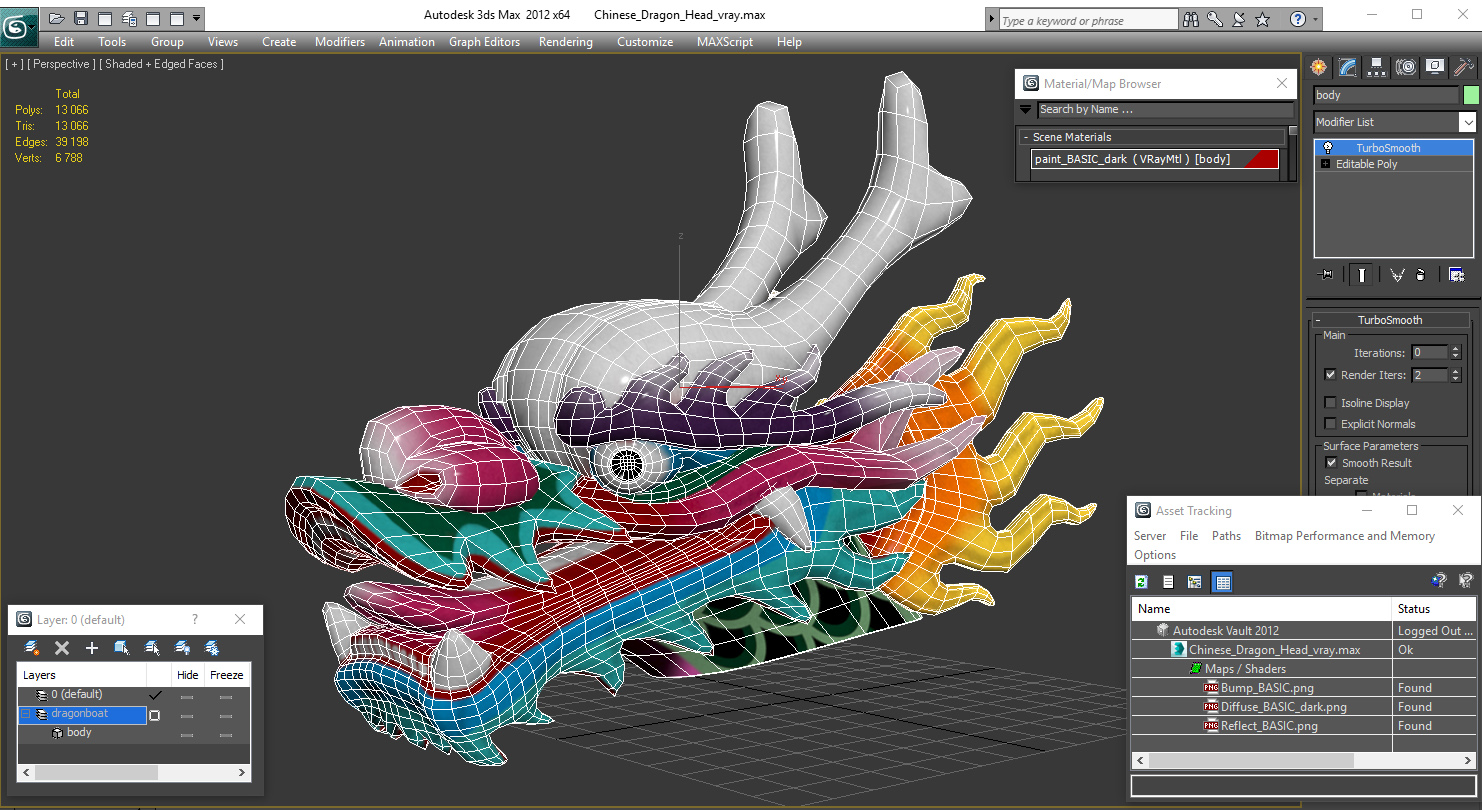Screen dimensions: 1482x810
Task: Click Create New Layer icon in Layer window
Action: click(32, 648)
